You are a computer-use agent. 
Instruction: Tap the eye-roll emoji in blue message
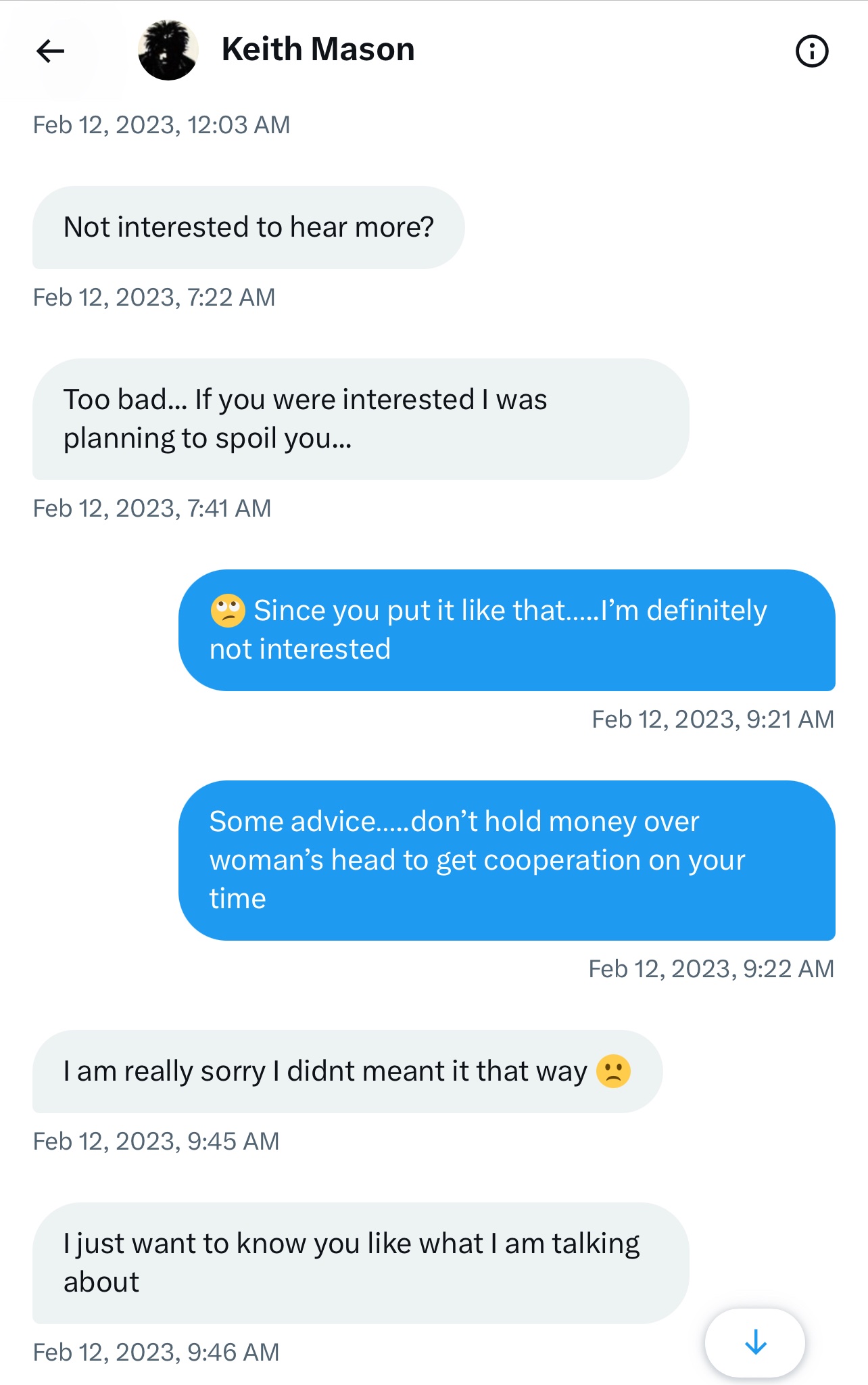tap(228, 611)
